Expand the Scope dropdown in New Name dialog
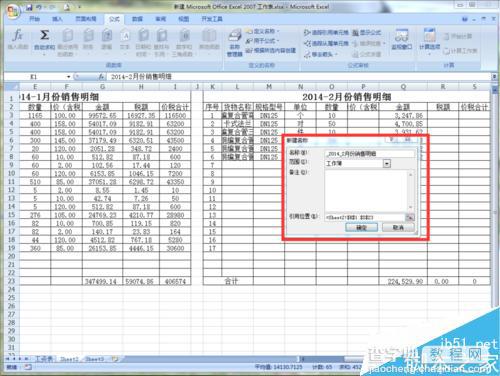 pyautogui.click(x=387, y=164)
